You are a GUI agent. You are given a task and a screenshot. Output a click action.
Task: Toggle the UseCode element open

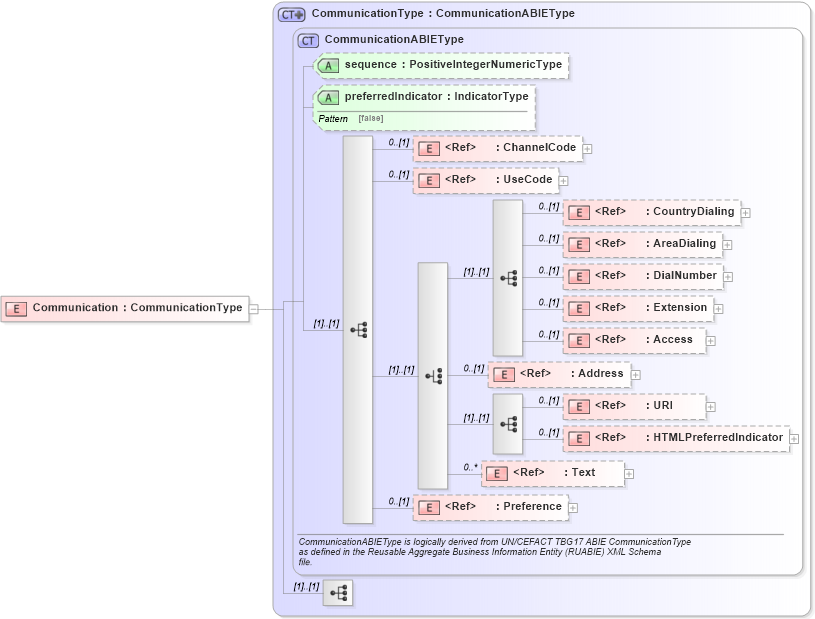pyautogui.click(x=562, y=180)
